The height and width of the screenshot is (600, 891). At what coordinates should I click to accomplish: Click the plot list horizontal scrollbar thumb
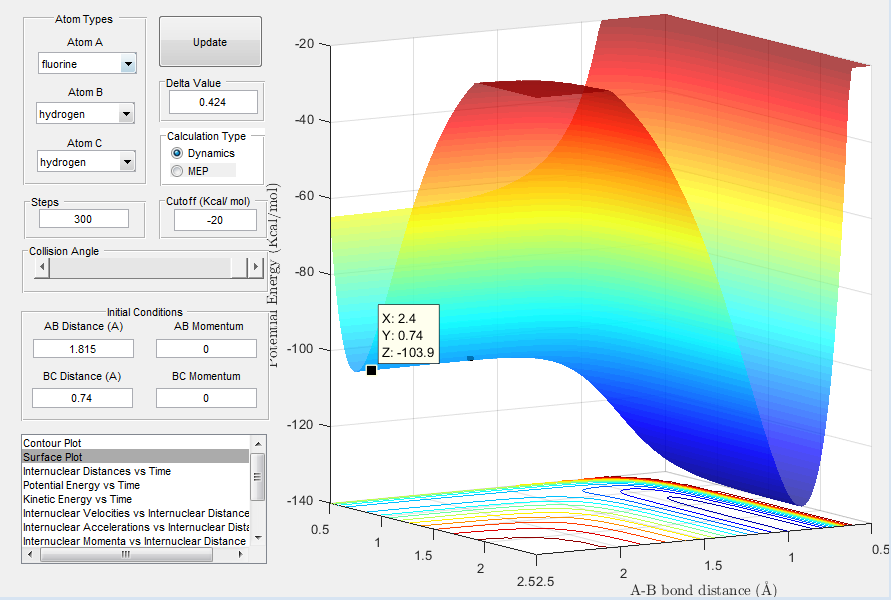[x=126, y=555]
